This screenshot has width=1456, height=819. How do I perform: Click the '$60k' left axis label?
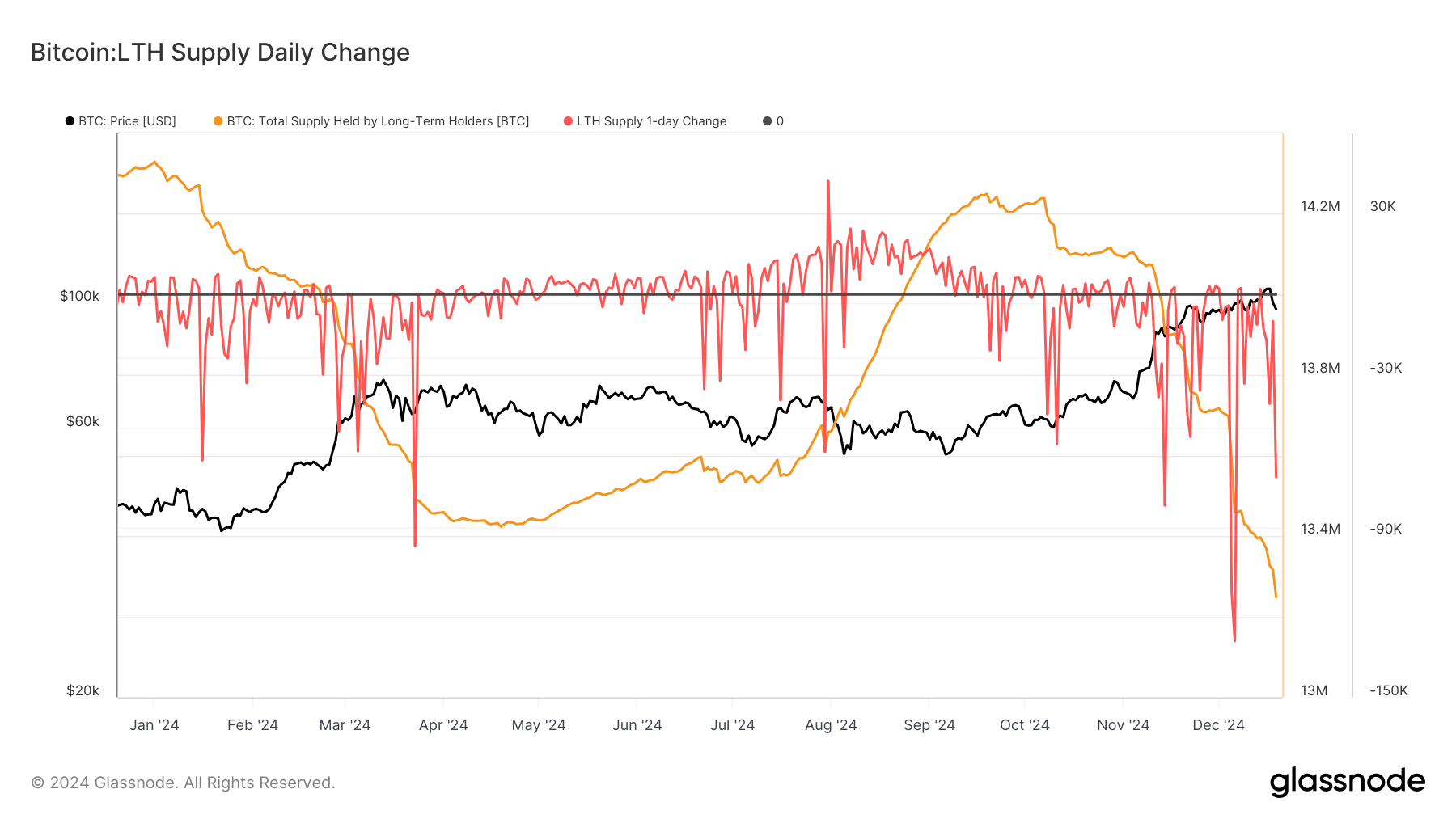coord(83,421)
